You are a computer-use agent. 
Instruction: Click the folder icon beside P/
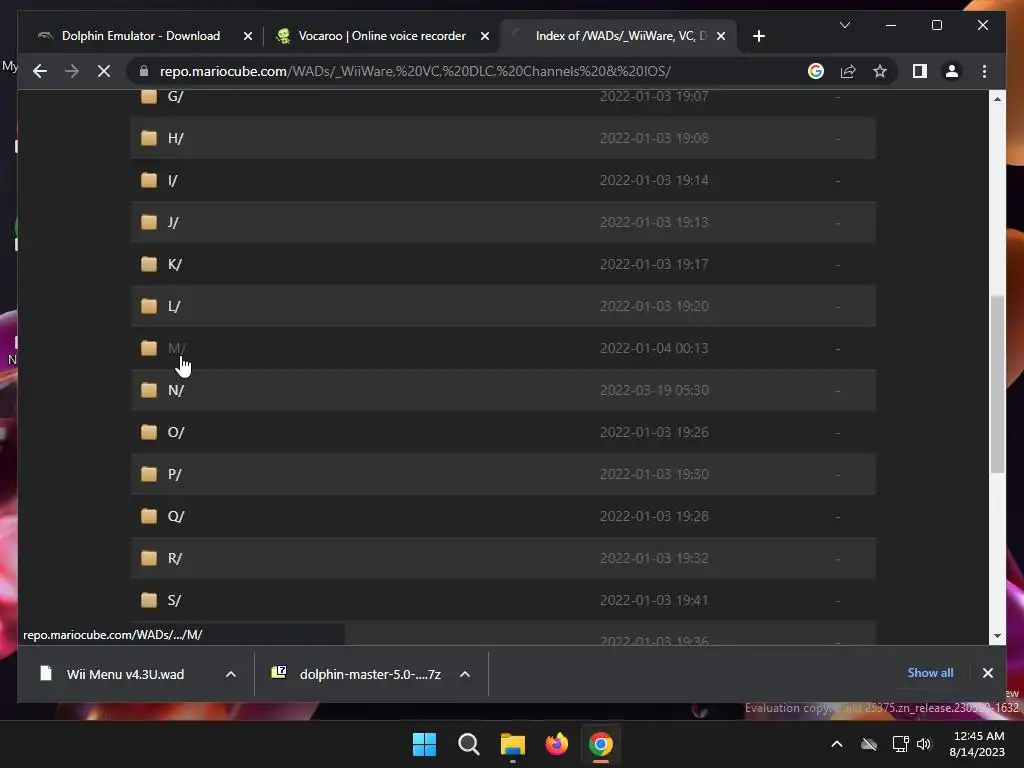(149, 474)
